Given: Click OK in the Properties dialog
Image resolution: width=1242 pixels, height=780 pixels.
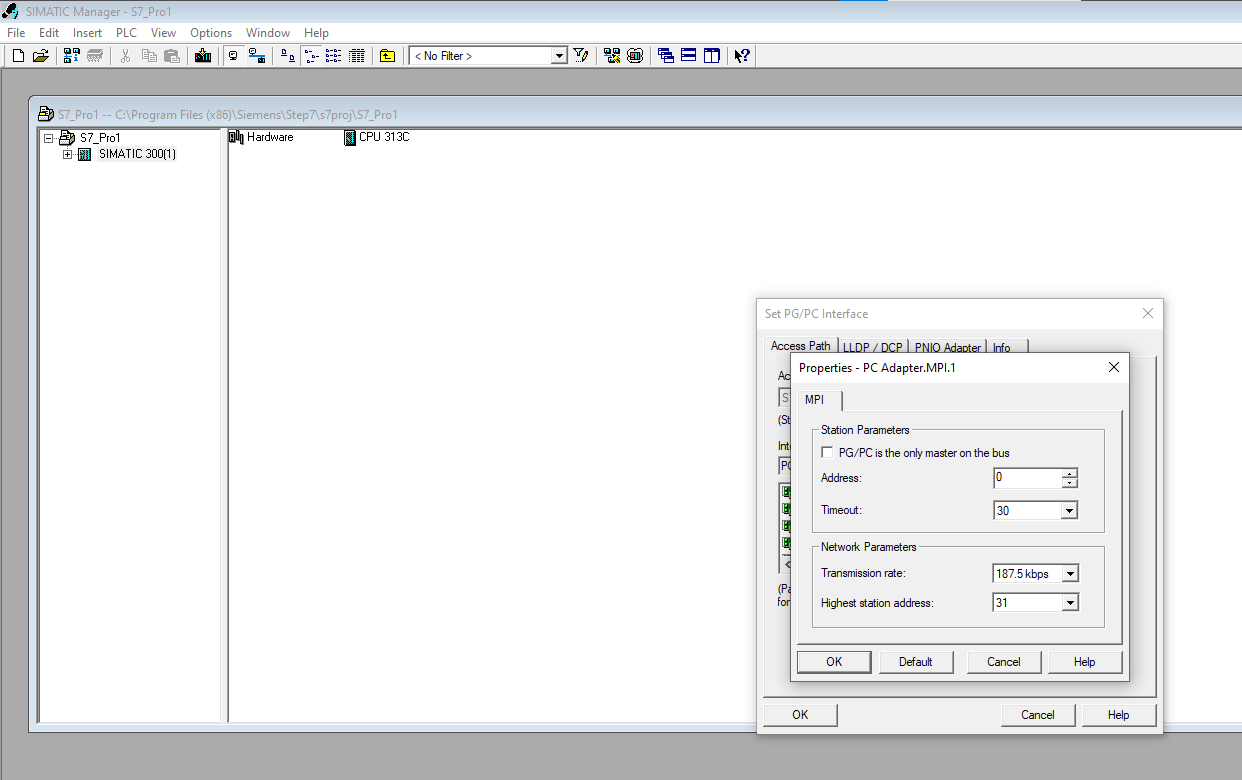Looking at the screenshot, I should (x=834, y=662).
